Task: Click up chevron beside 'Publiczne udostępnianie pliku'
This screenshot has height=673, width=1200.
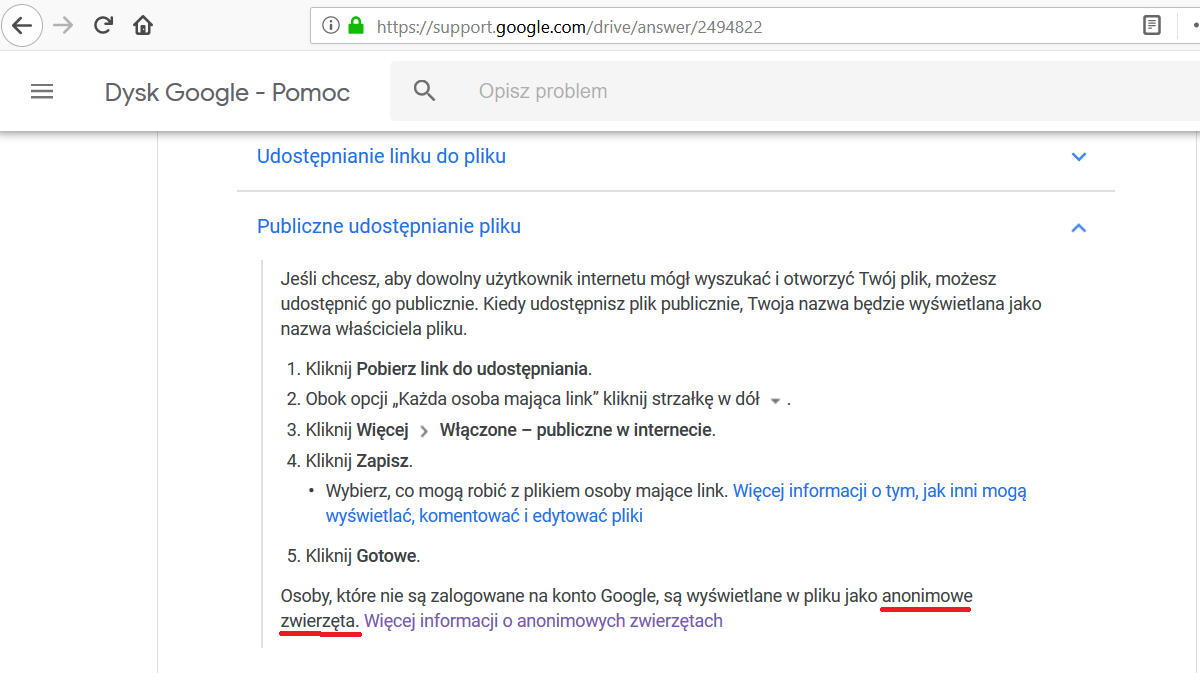Action: pyautogui.click(x=1078, y=228)
